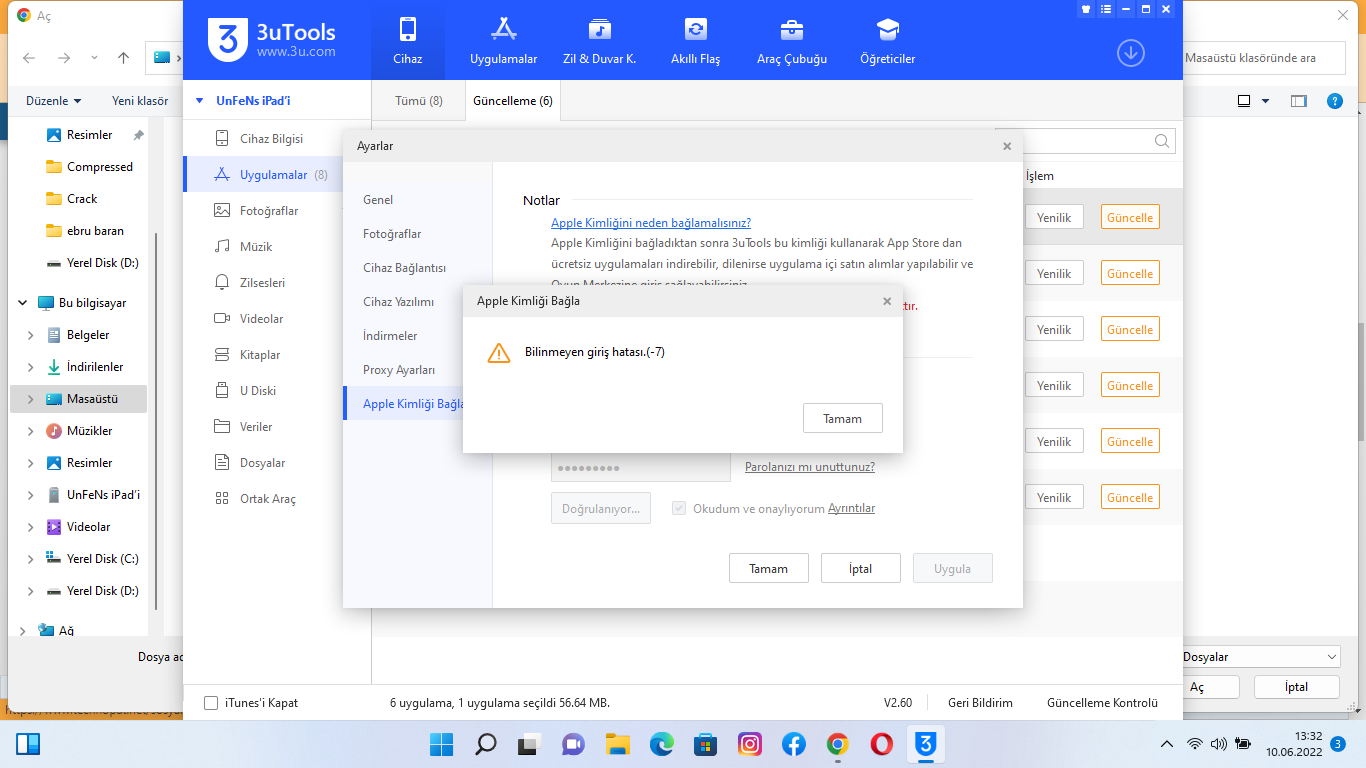The width and height of the screenshot is (1366, 768).
Task: Click the Geri Bildirim button
Action: [980, 703]
